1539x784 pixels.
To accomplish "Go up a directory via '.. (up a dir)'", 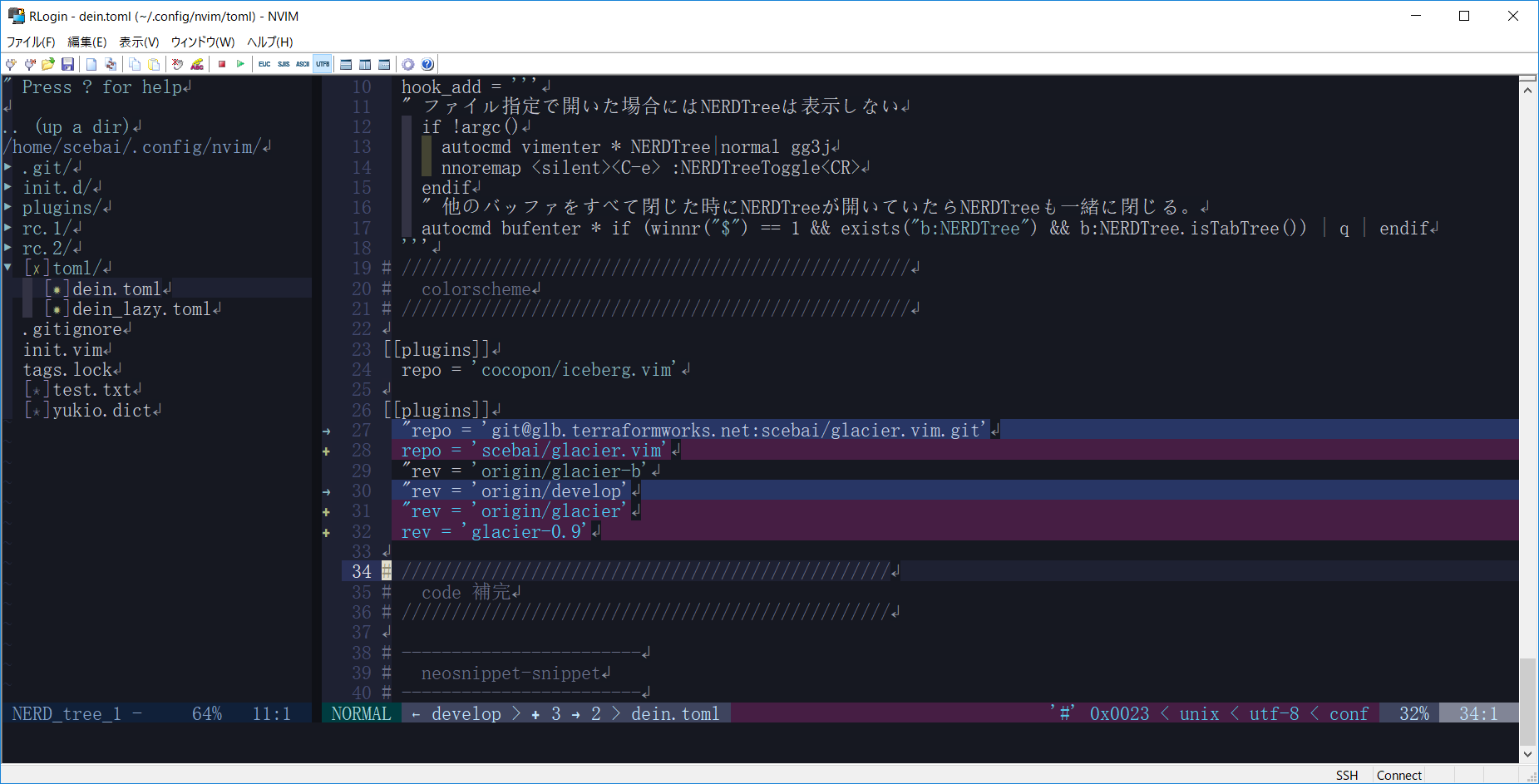I will point(67,127).
